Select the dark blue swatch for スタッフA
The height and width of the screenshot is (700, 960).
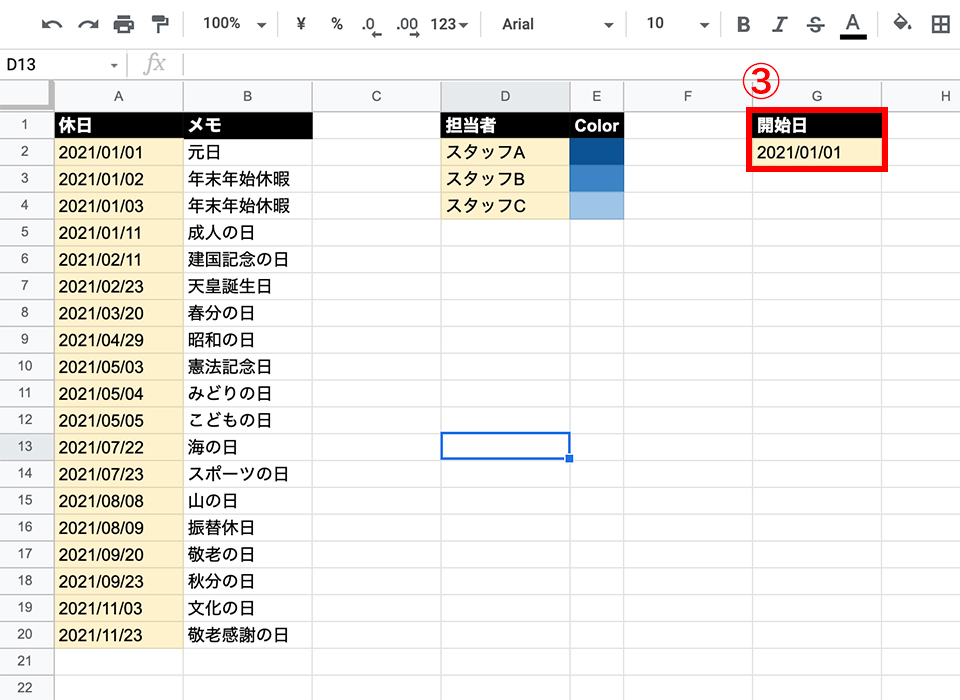(597, 152)
